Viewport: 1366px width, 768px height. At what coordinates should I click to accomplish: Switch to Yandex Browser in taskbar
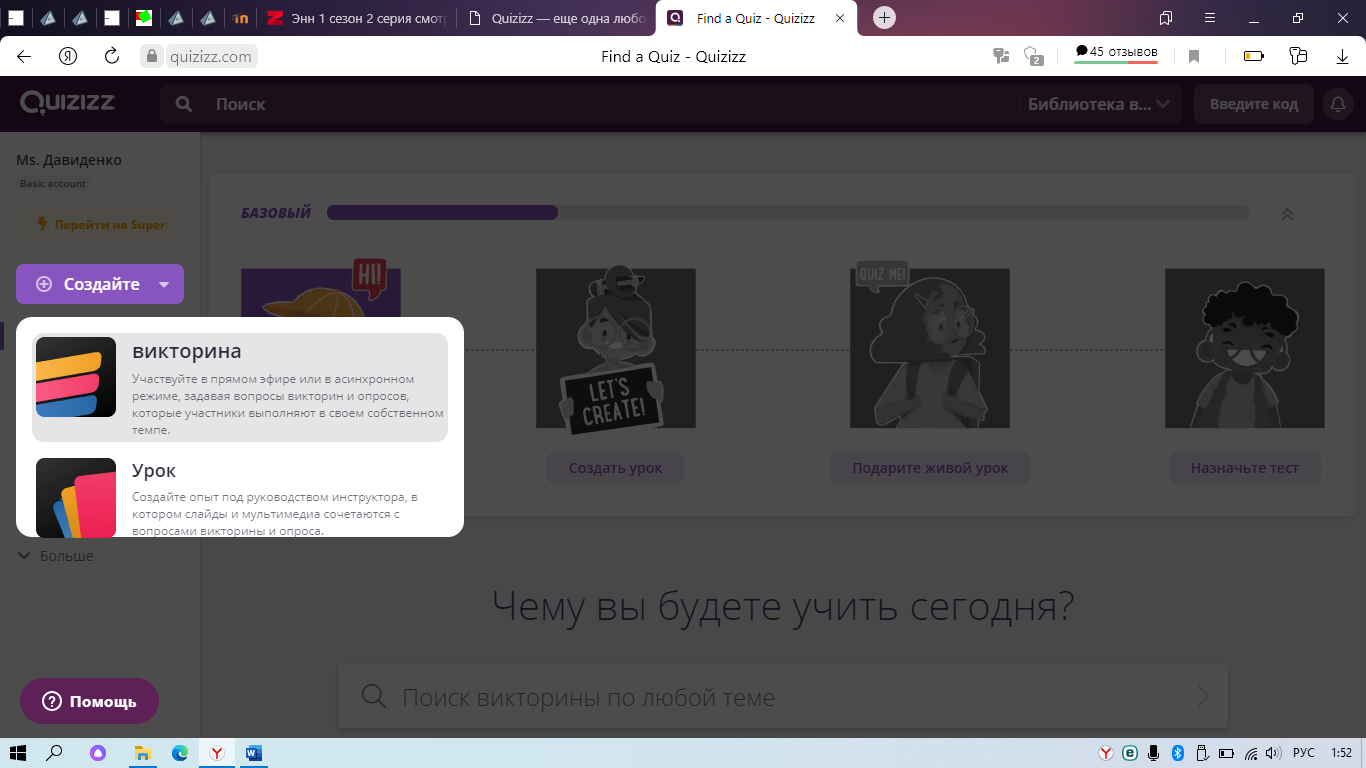216,753
